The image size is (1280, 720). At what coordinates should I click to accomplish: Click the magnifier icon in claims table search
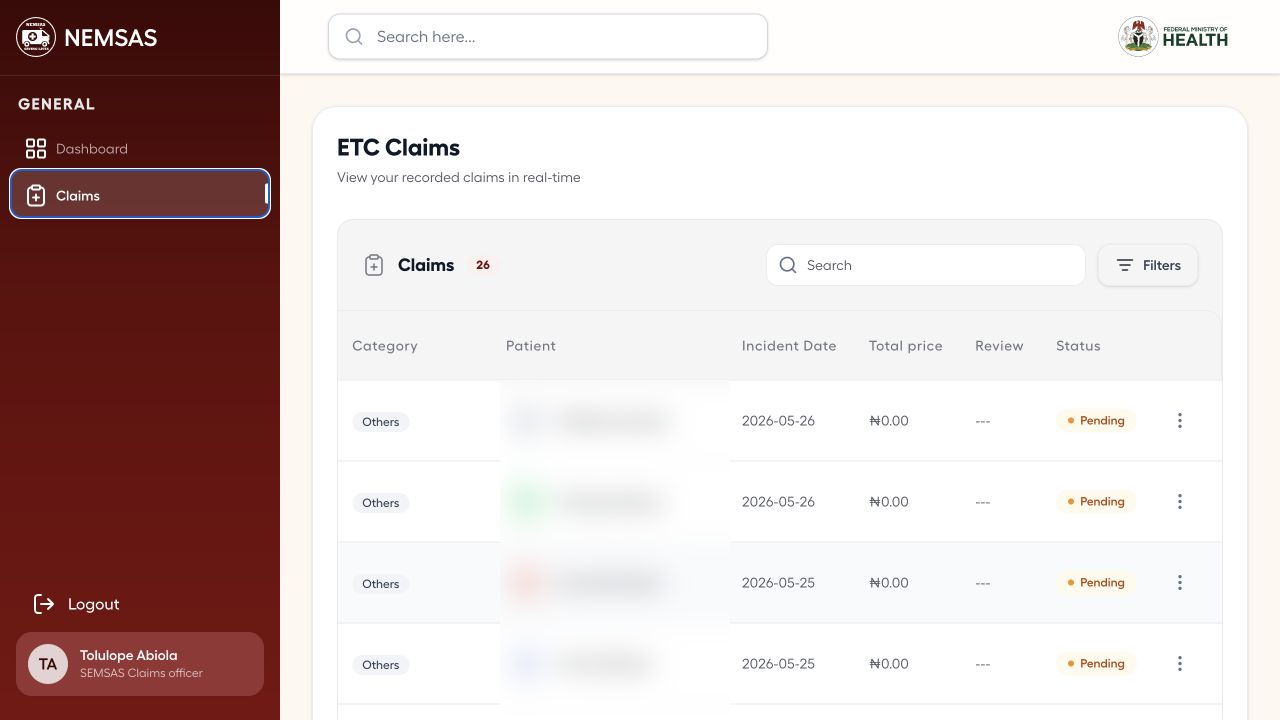click(x=788, y=265)
